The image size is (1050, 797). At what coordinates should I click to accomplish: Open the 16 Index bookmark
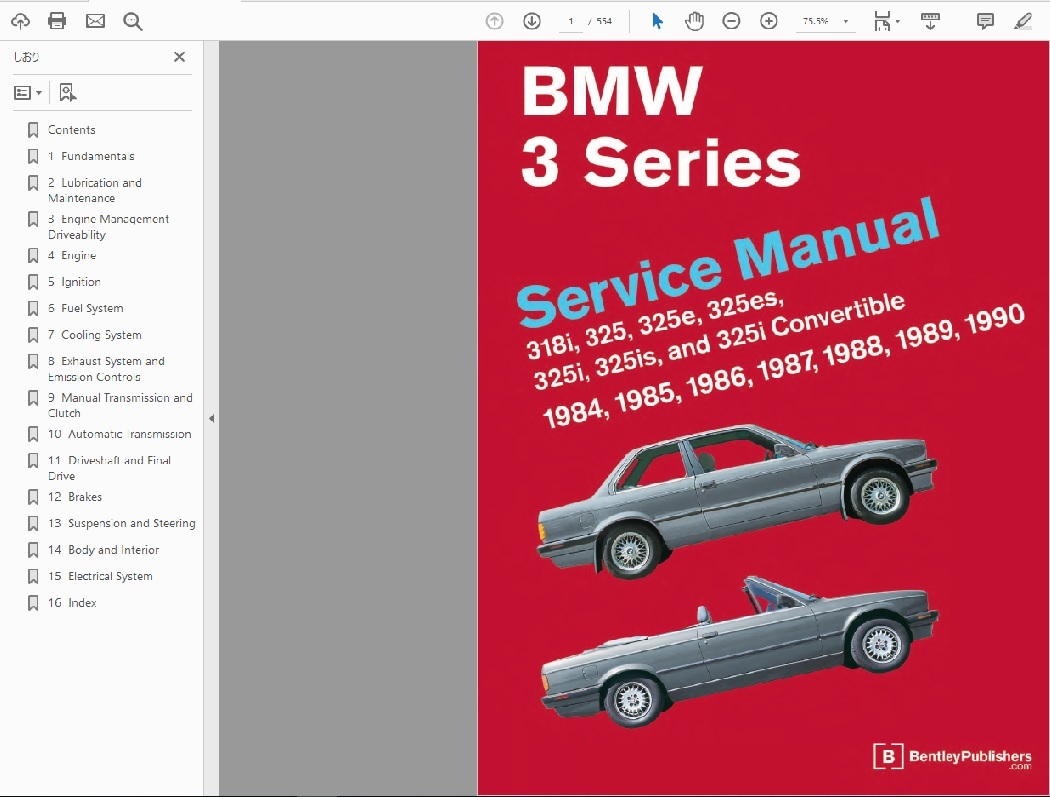click(72, 603)
